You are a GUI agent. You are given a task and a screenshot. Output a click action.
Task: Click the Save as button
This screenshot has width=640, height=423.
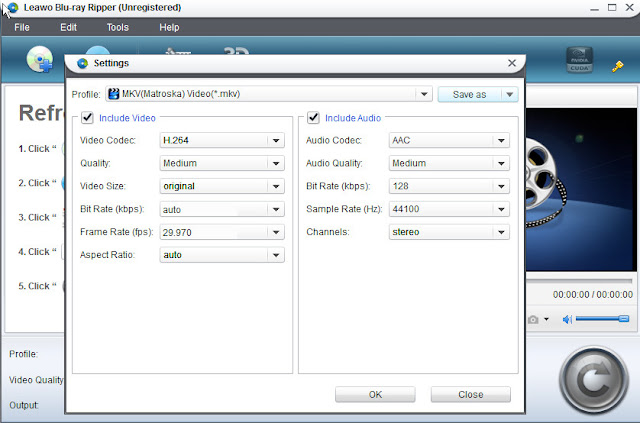pos(469,94)
